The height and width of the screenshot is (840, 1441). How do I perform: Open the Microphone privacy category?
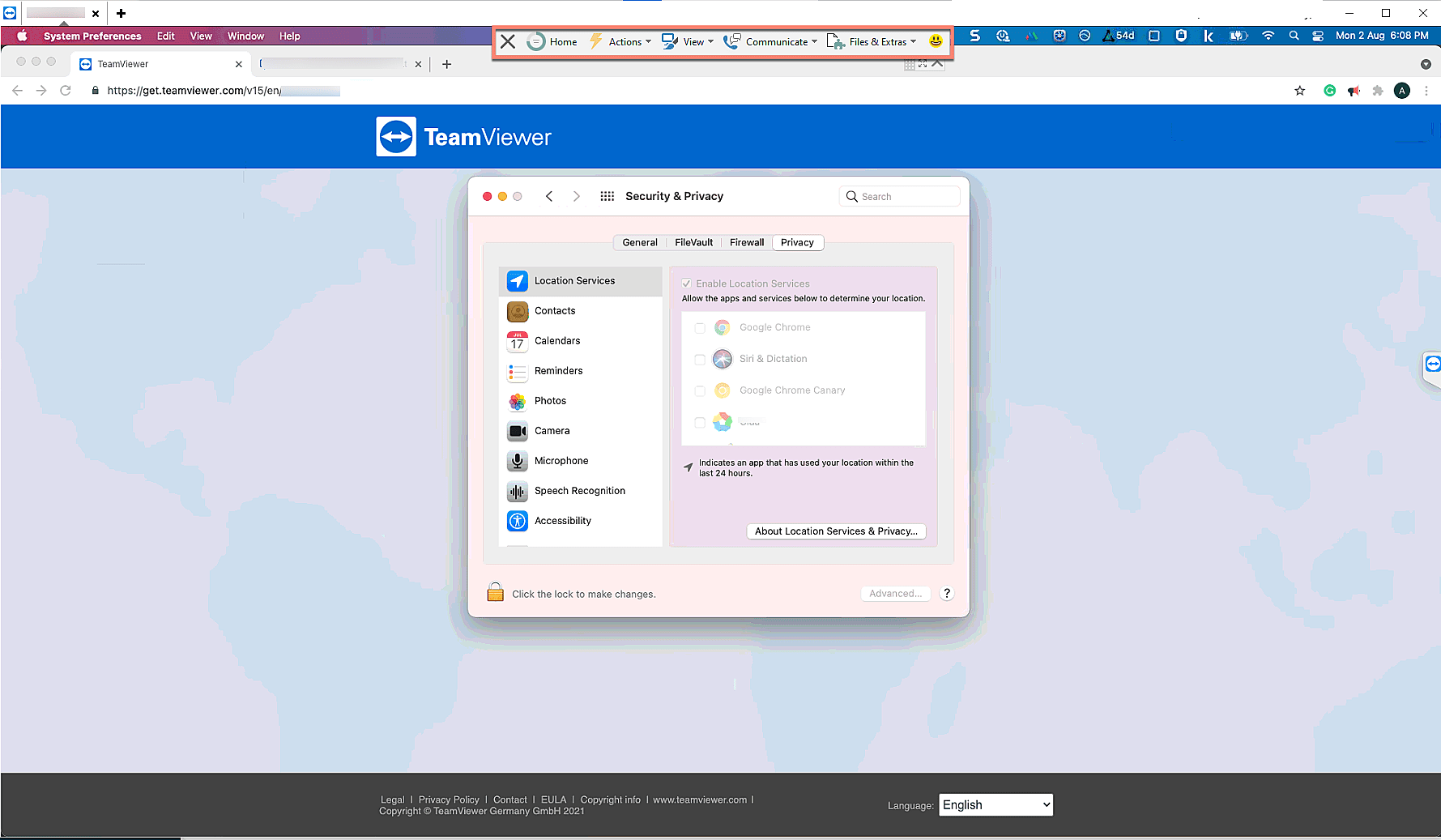[561, 461]
